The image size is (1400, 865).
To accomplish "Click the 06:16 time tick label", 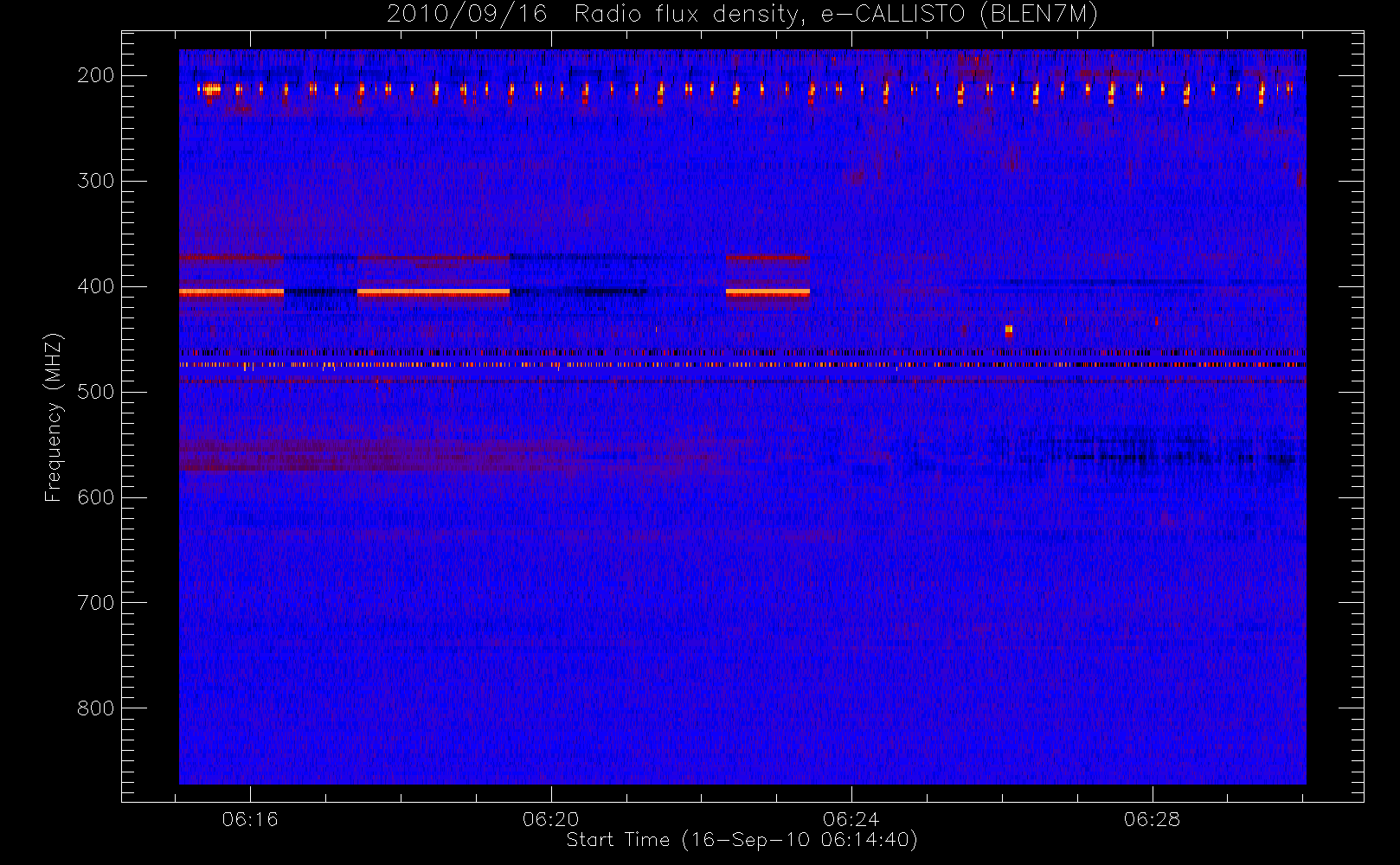I will pos(250,819).
